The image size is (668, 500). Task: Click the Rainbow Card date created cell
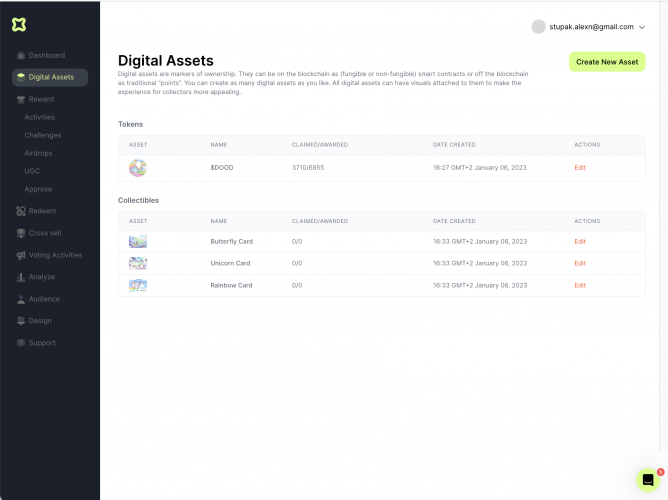coord(480,285)
